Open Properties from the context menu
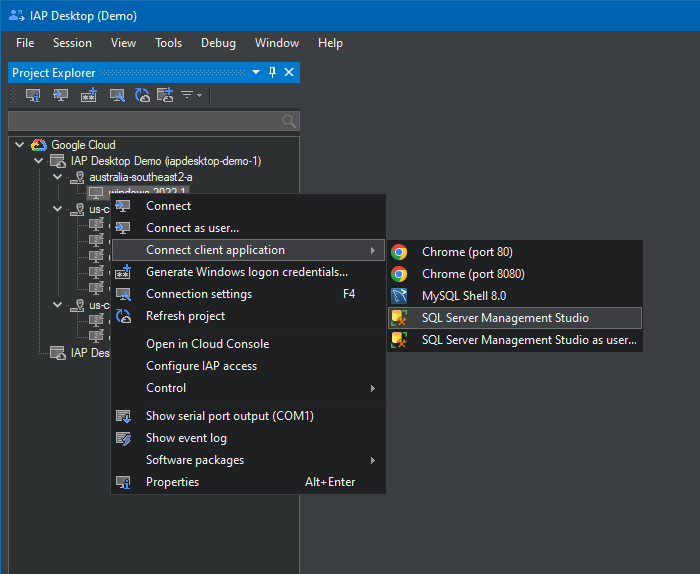 tap(248, 482)
